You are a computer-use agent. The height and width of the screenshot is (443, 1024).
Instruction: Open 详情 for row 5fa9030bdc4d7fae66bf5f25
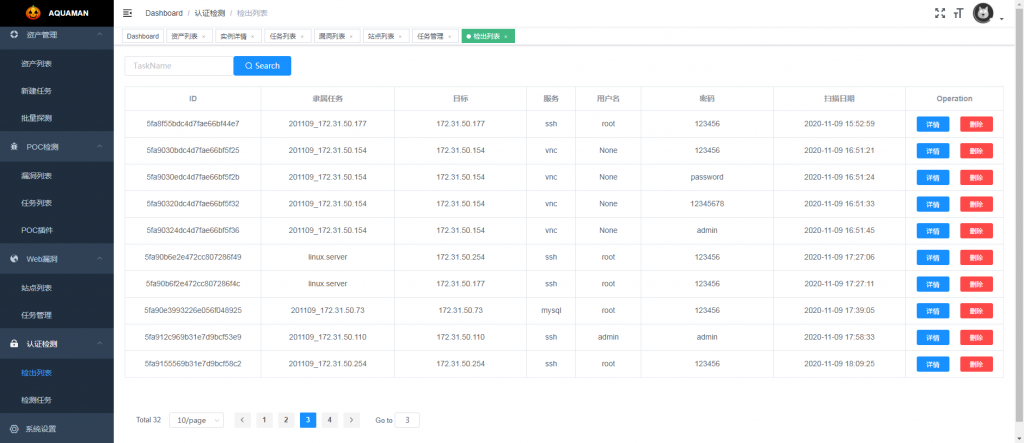933,151
